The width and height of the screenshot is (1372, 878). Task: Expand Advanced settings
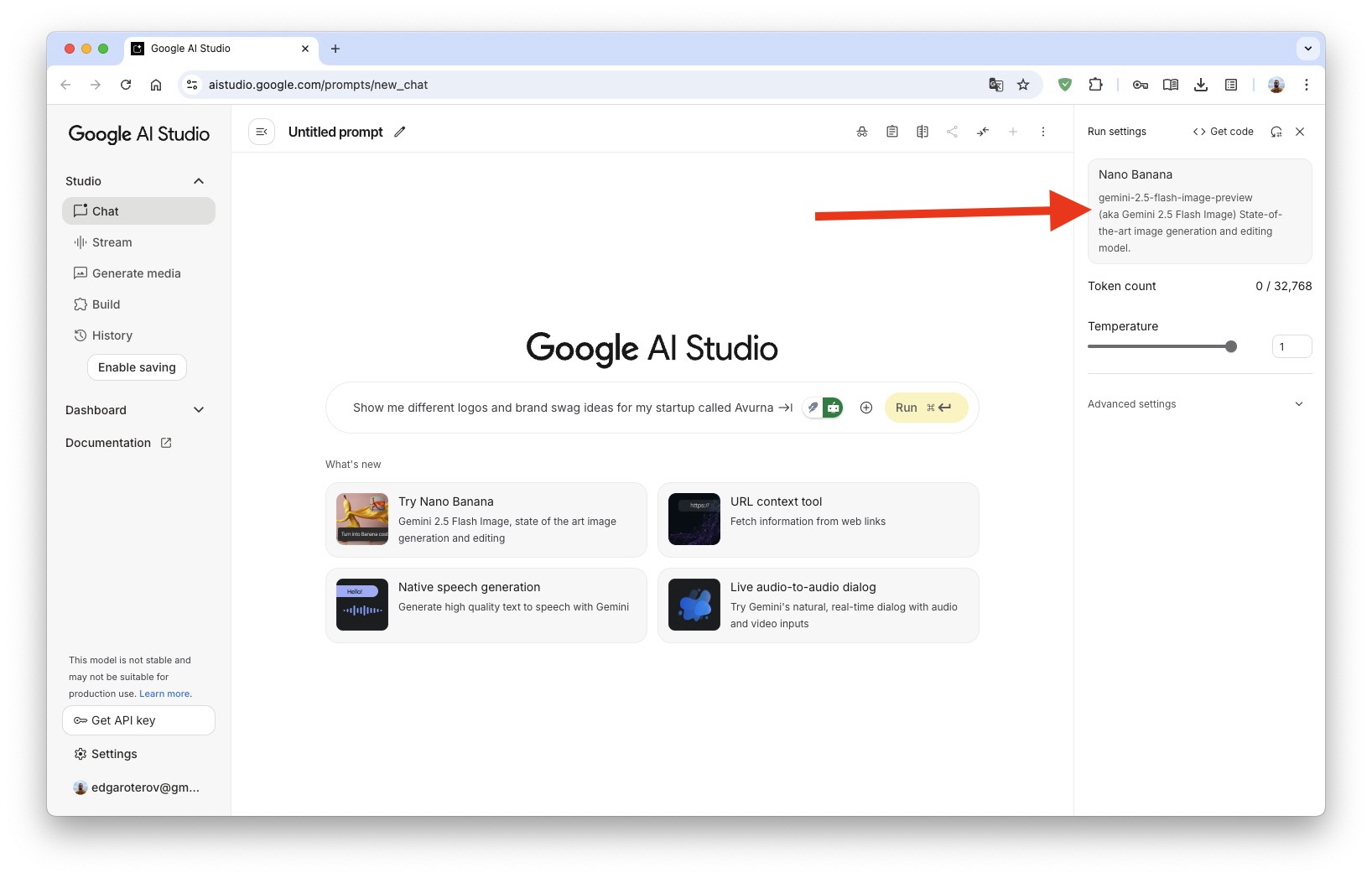click(x=1199, y=404)
